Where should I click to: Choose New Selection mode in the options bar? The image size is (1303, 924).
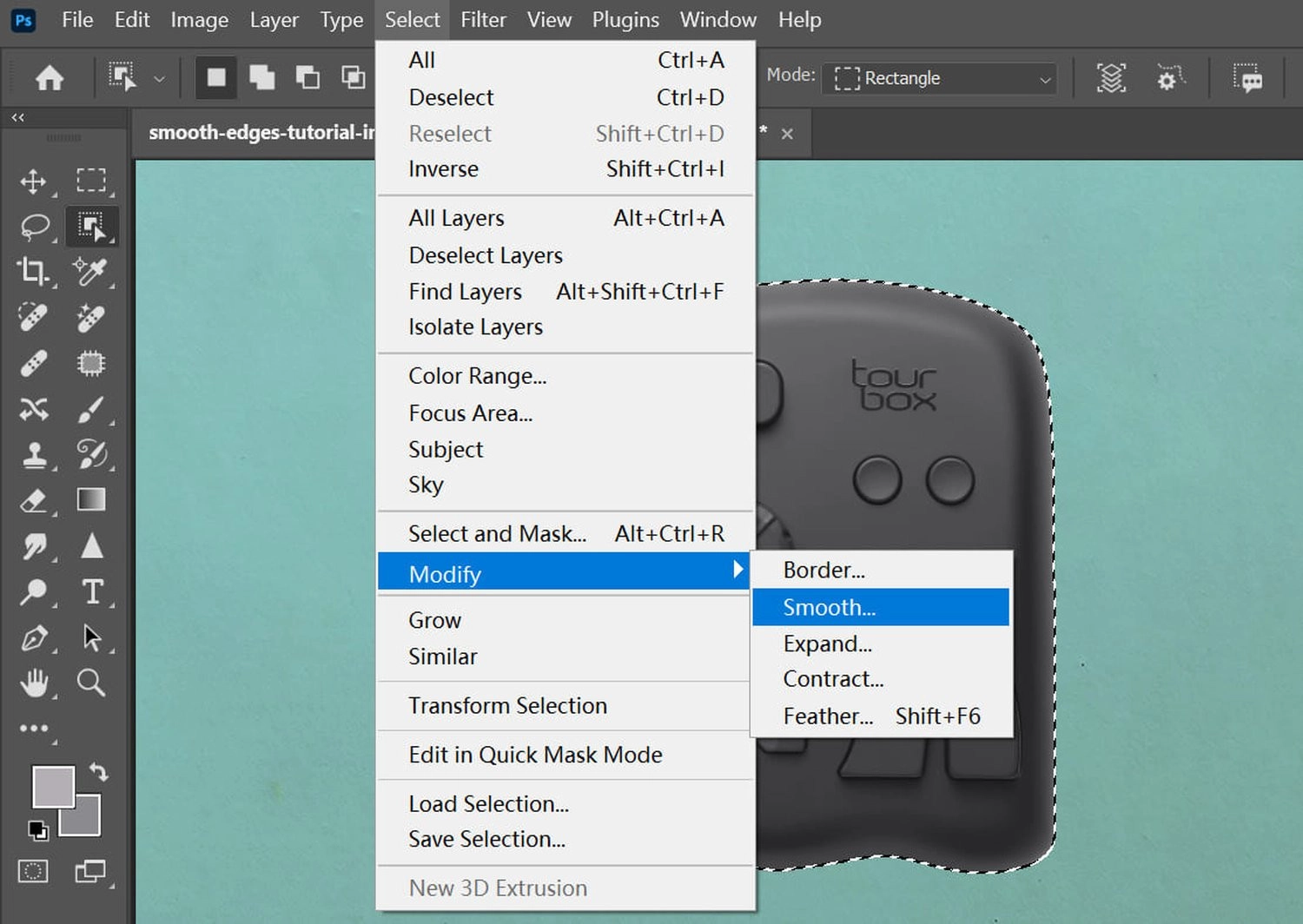pyautogui.click(x=215, y=78)
